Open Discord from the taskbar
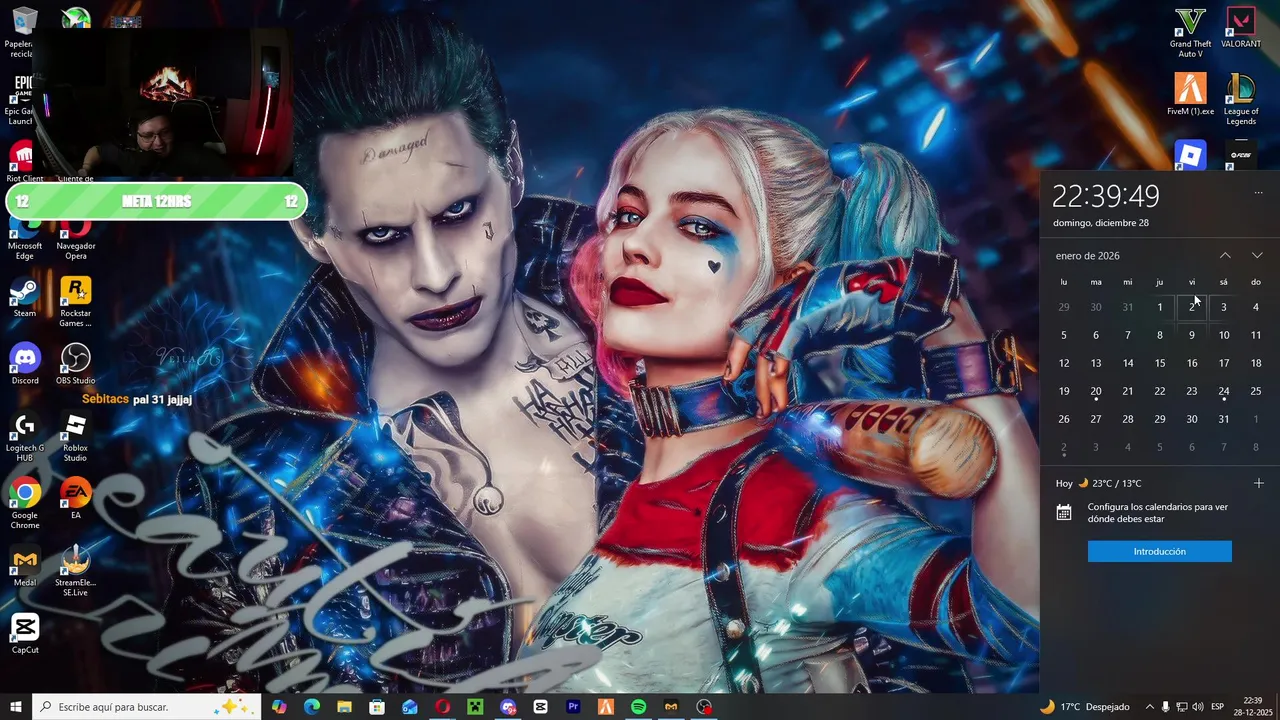Screen dimensions: 1280x720 coord(508,707)
